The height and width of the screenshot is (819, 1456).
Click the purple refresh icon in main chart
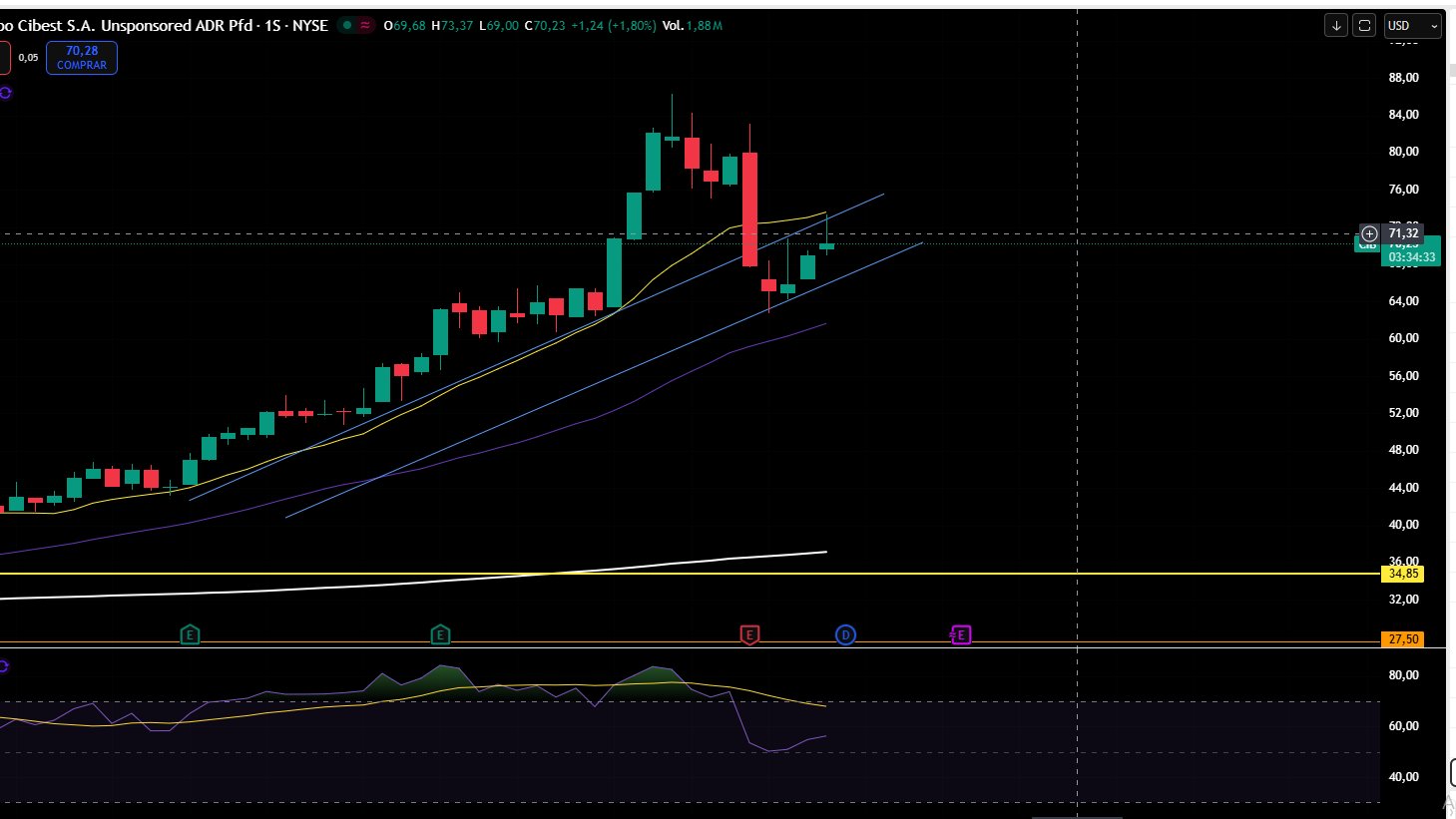(x=5, y=93)
